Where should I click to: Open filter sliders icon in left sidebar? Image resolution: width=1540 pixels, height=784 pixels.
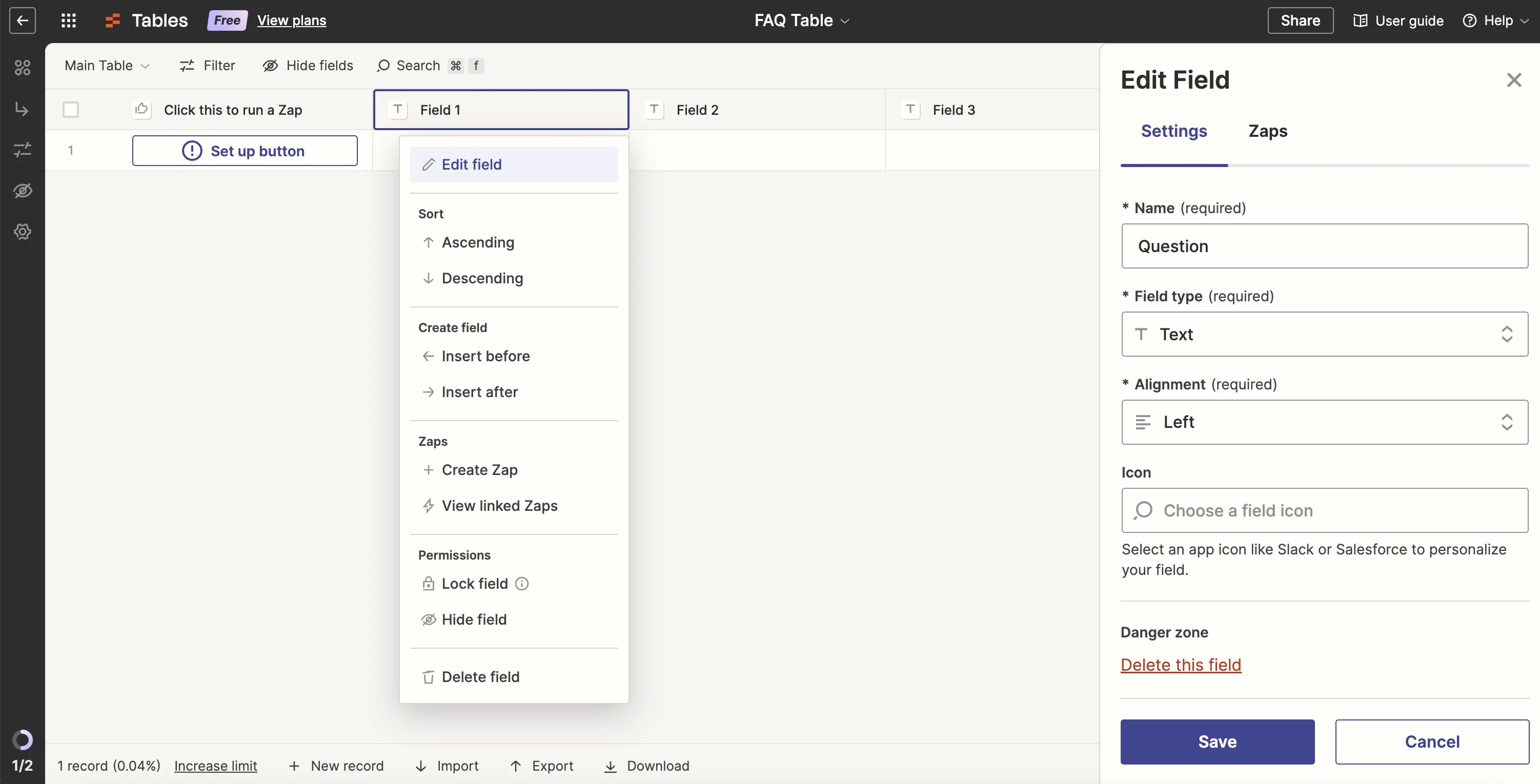coord(23,150)
